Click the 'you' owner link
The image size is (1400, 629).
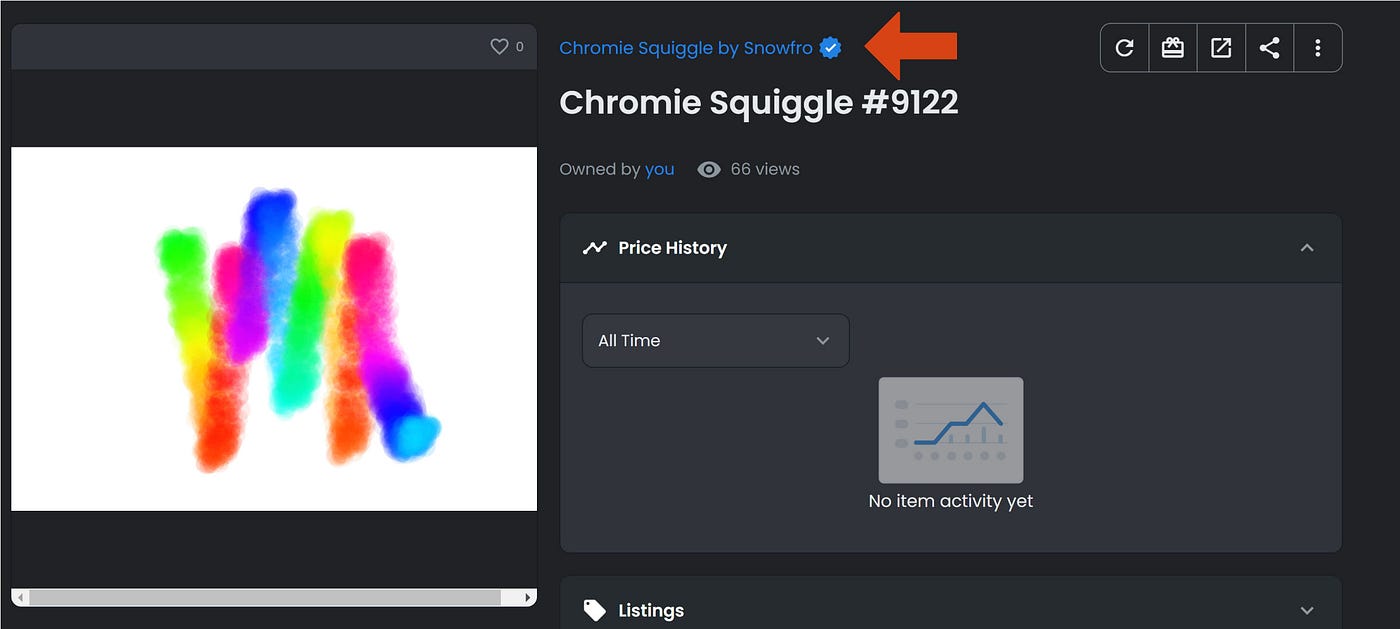click(x=660, y=169)
